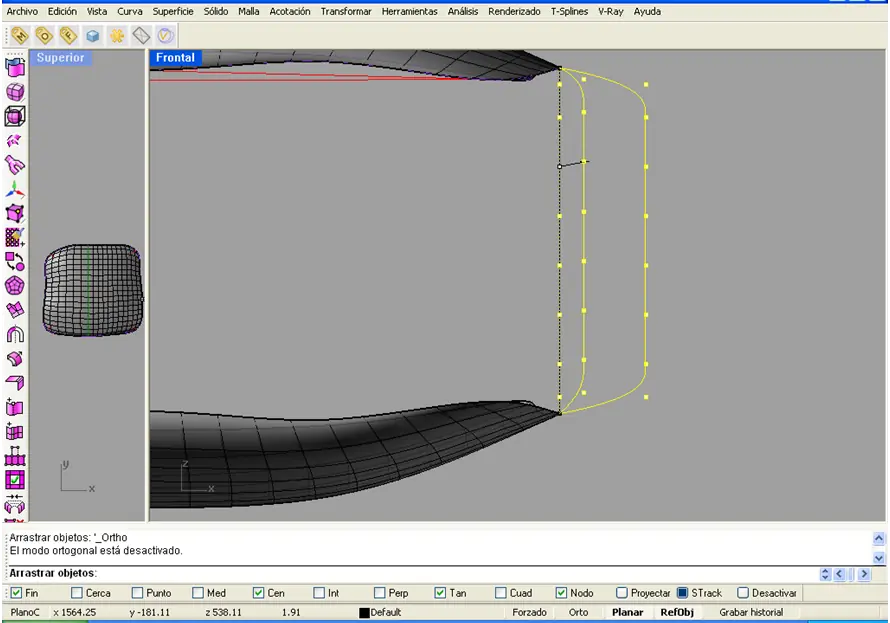Open the Superficie menu
Image resolution: width=890 pixels, height=623 pixels.
click(x=173, y=11)
